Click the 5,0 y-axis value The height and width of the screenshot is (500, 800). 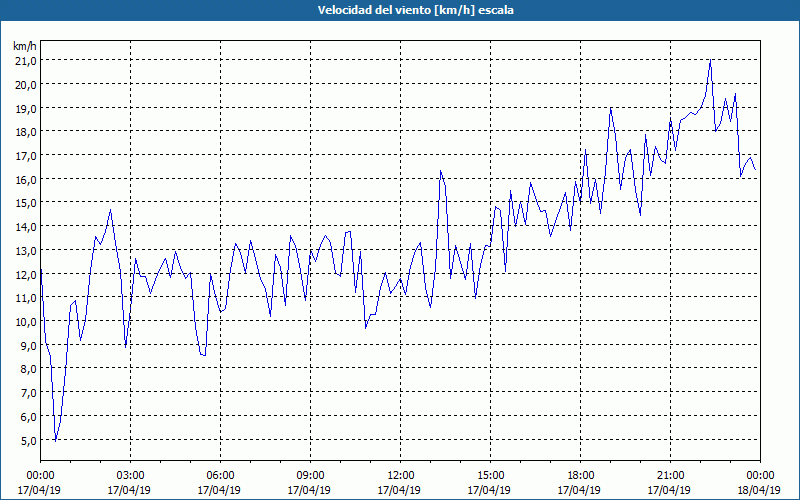pyautogui.click(x=29, y=440)
